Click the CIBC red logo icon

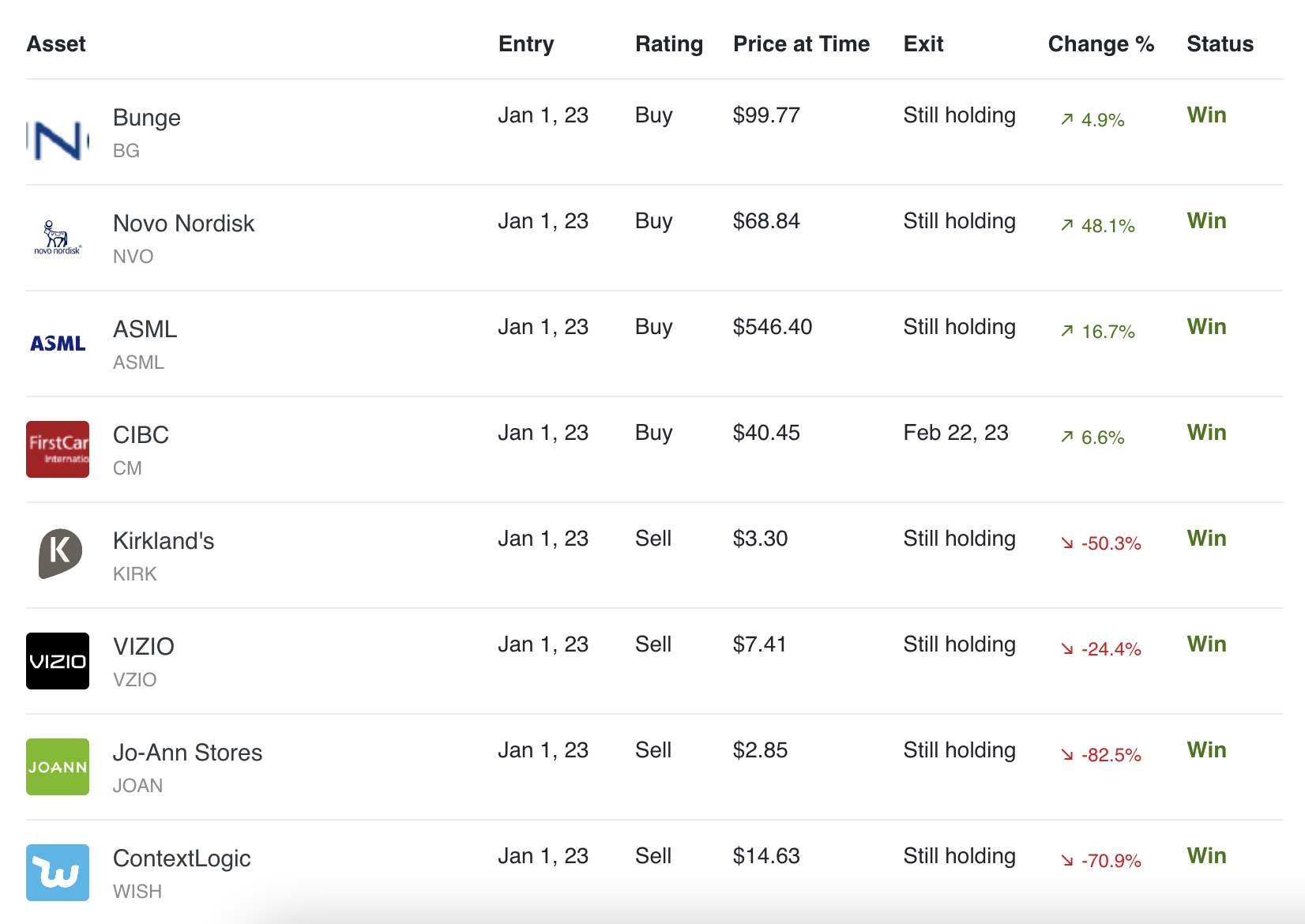(x=58, y=449)
